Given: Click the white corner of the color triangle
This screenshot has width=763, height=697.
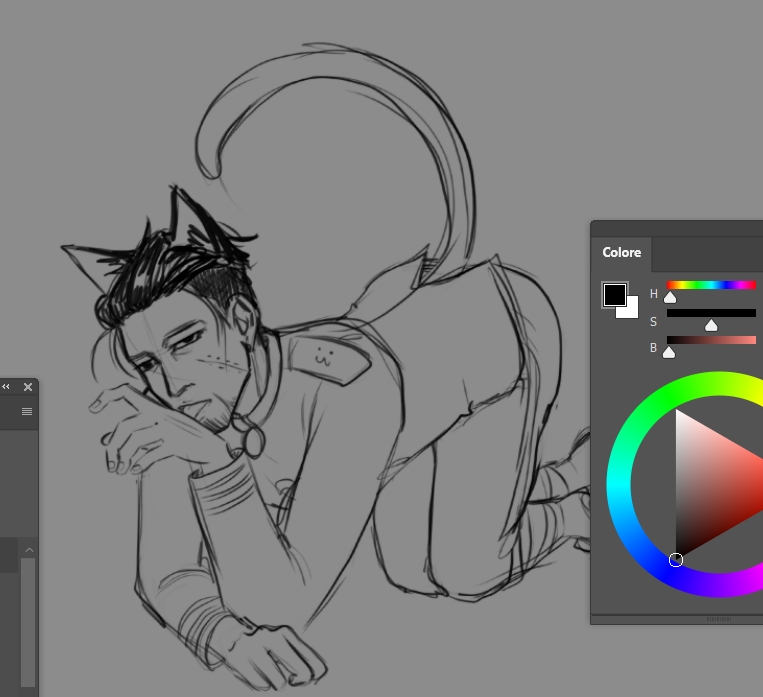Looking at the screenshot, I should click(x=679, y=415).
